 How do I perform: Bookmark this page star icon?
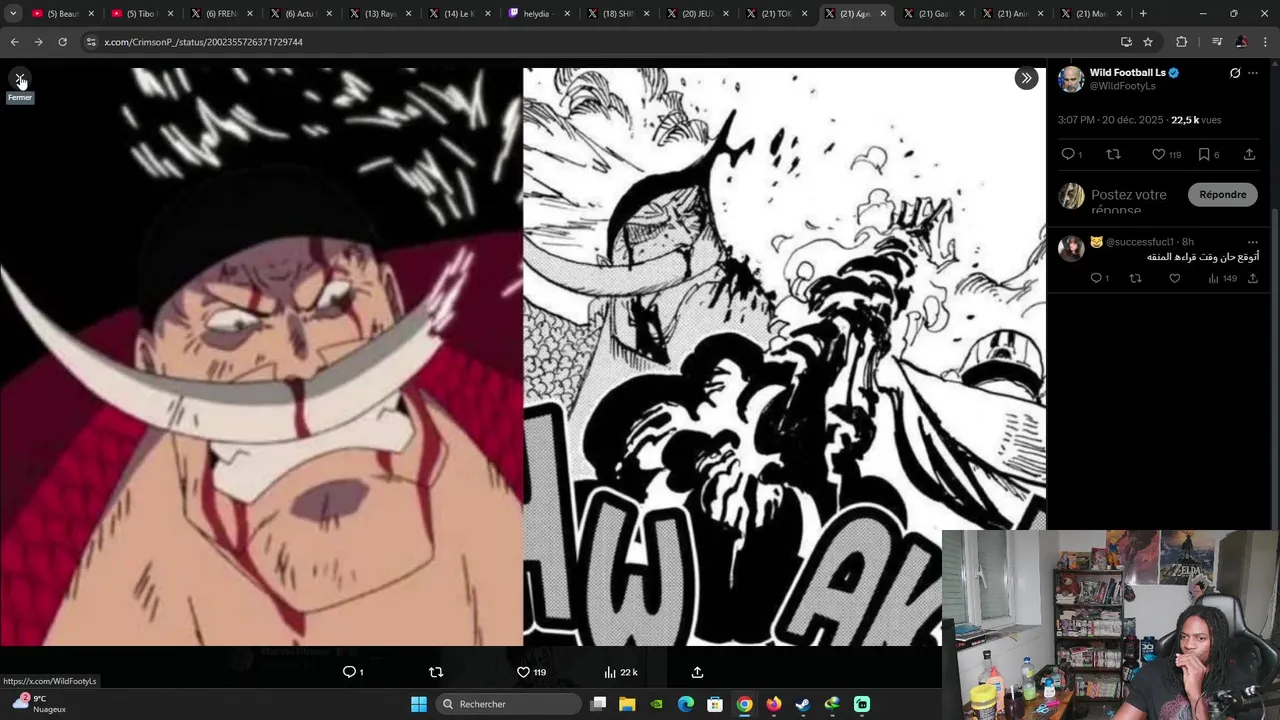coord(1148,42)
